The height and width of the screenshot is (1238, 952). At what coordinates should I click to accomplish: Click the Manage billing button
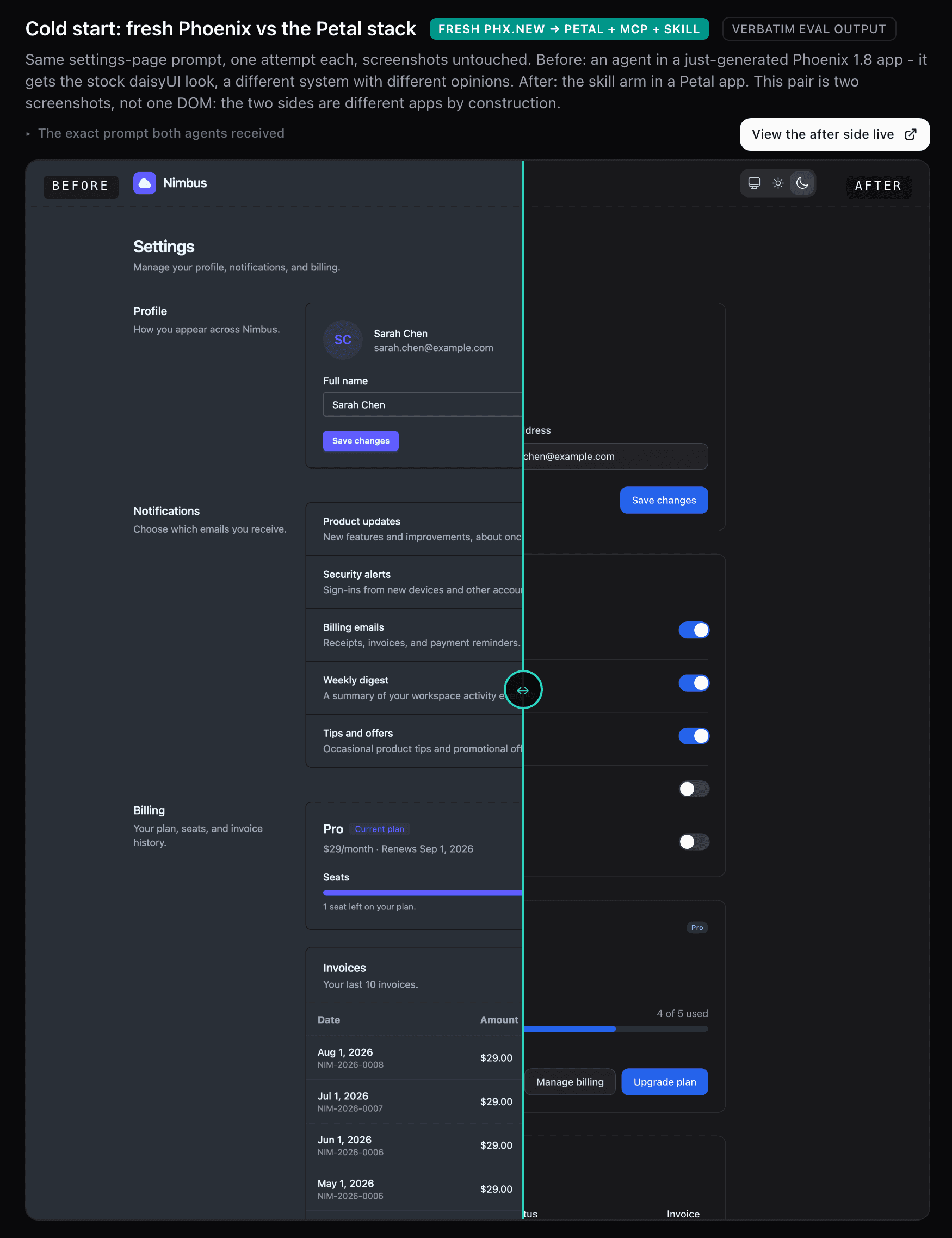tap(570, 1082)
